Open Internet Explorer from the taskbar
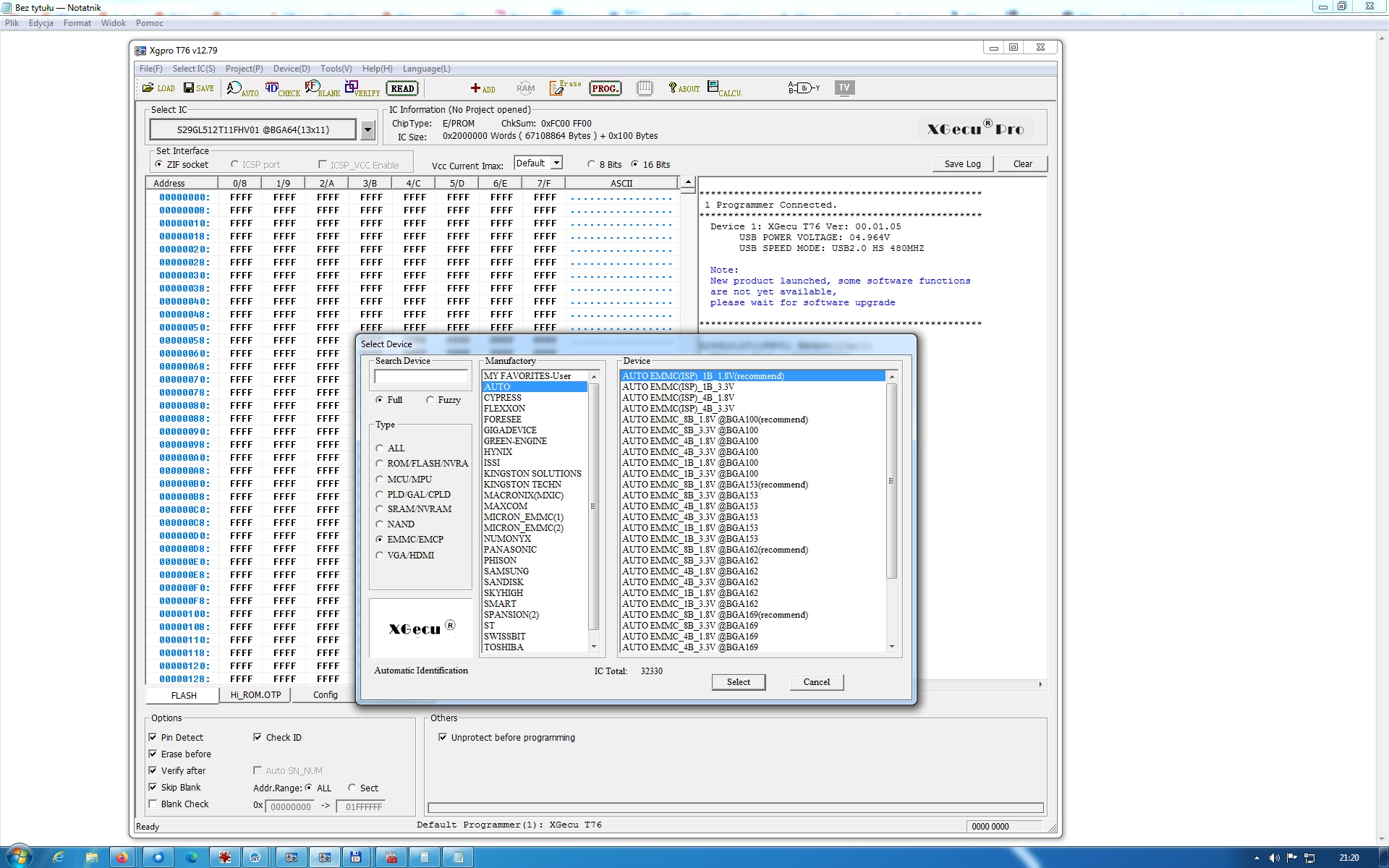 pos(59,857)
